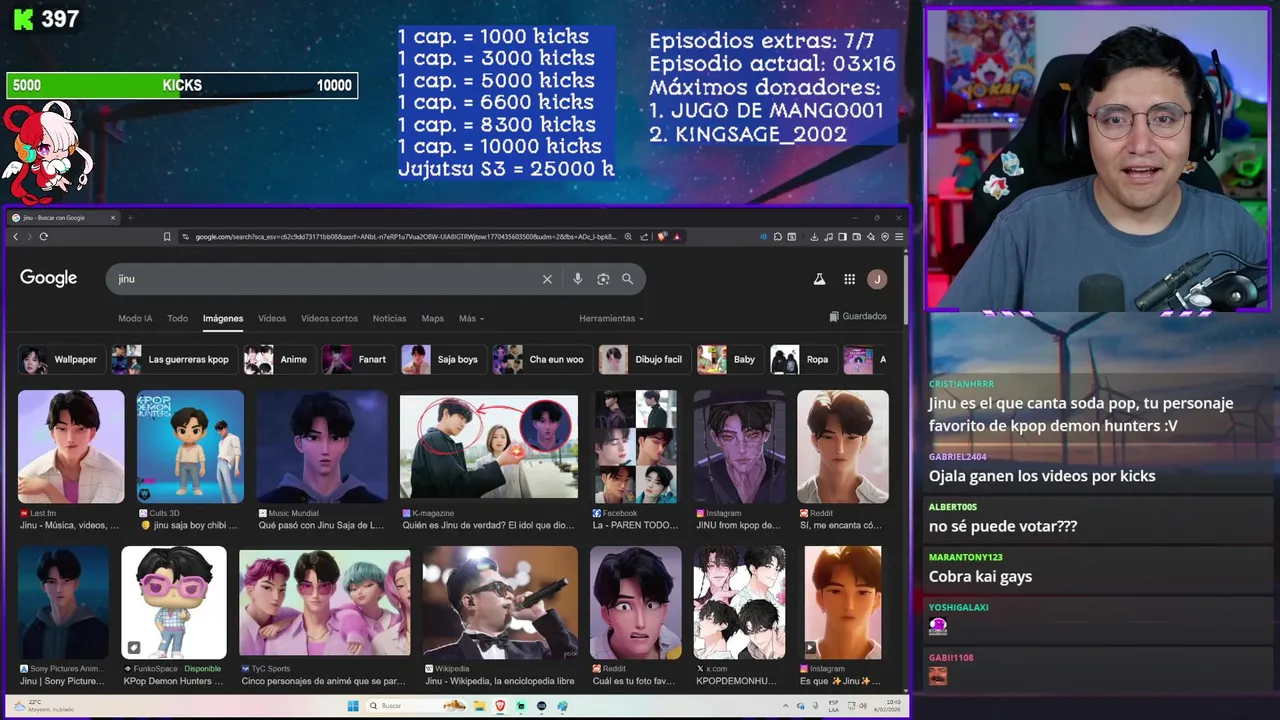Close the 'jinu - Buscar con Google' tab
Image resolution: width=1280 pixels, height=720 pixels.
pyautogui.click(x=113, y=217)
